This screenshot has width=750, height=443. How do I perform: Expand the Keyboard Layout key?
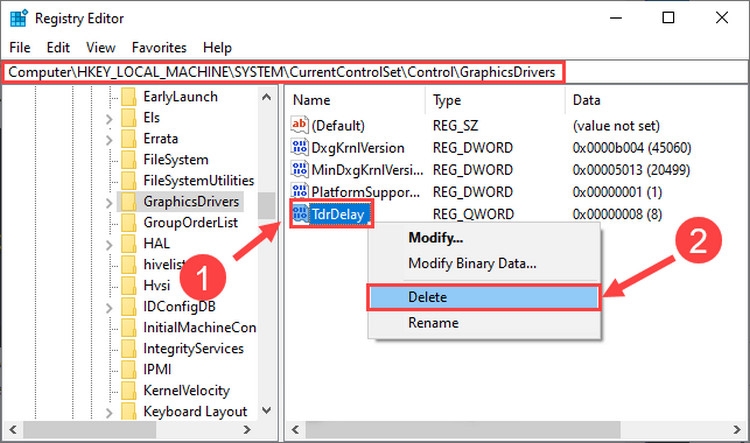tap(109, 412)
